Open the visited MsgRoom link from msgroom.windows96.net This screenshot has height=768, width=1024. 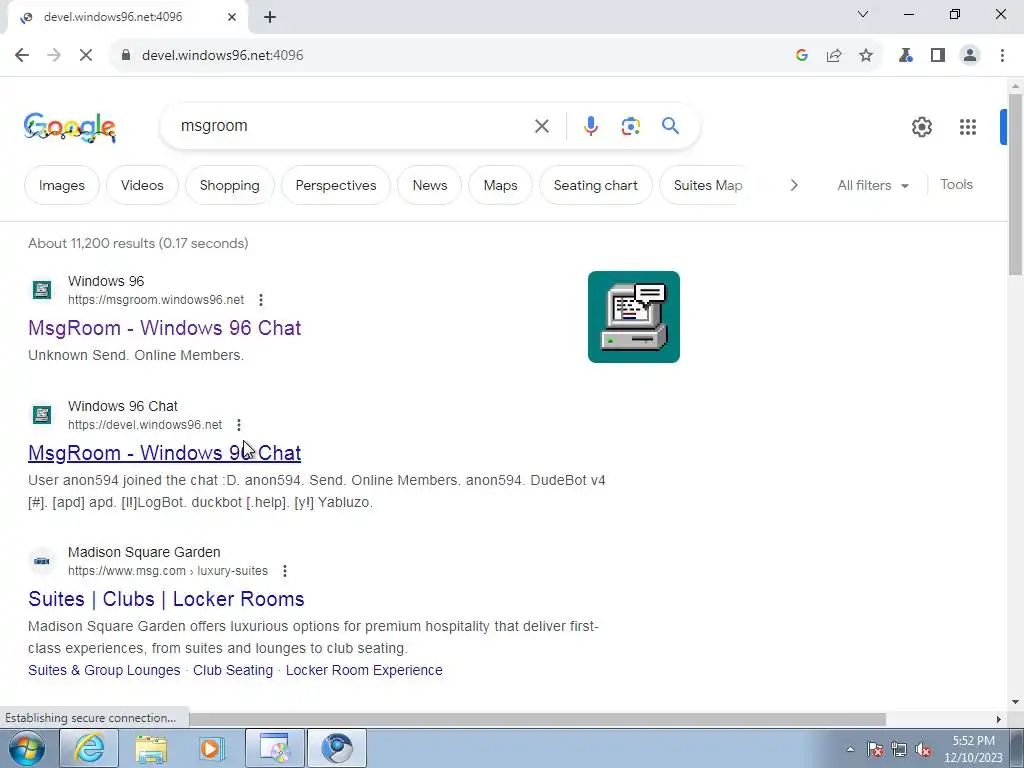pyautogui.click(x=165, y=328)
